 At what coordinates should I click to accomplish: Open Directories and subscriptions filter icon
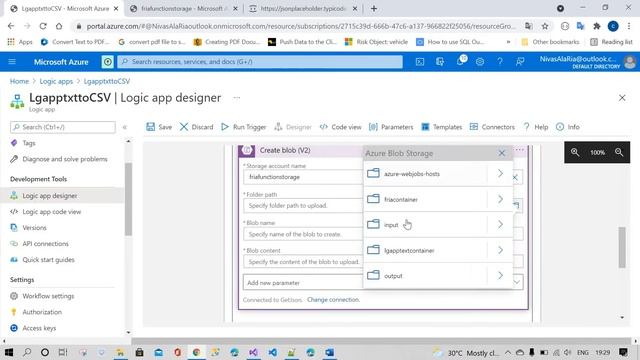click(440, 62)
